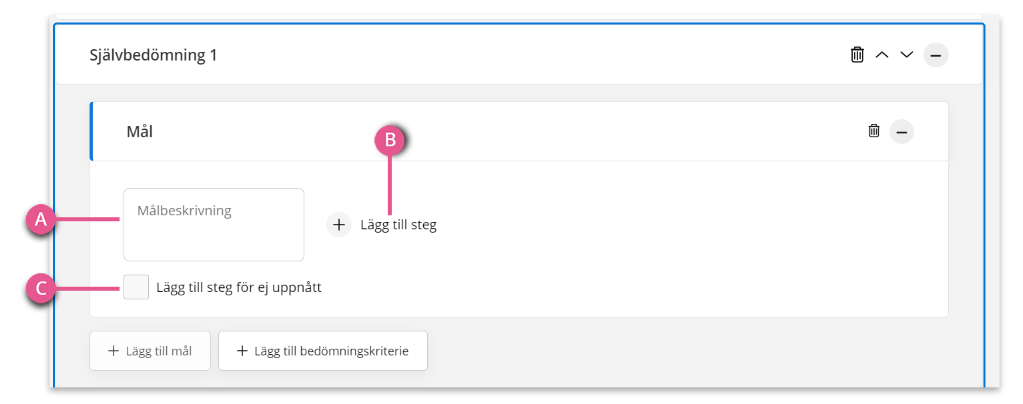This screenshot has width=1023, height=404.
Task: Select the Självbedömning 1 header title
Action: pyautogui.click(x=153, y=55)
